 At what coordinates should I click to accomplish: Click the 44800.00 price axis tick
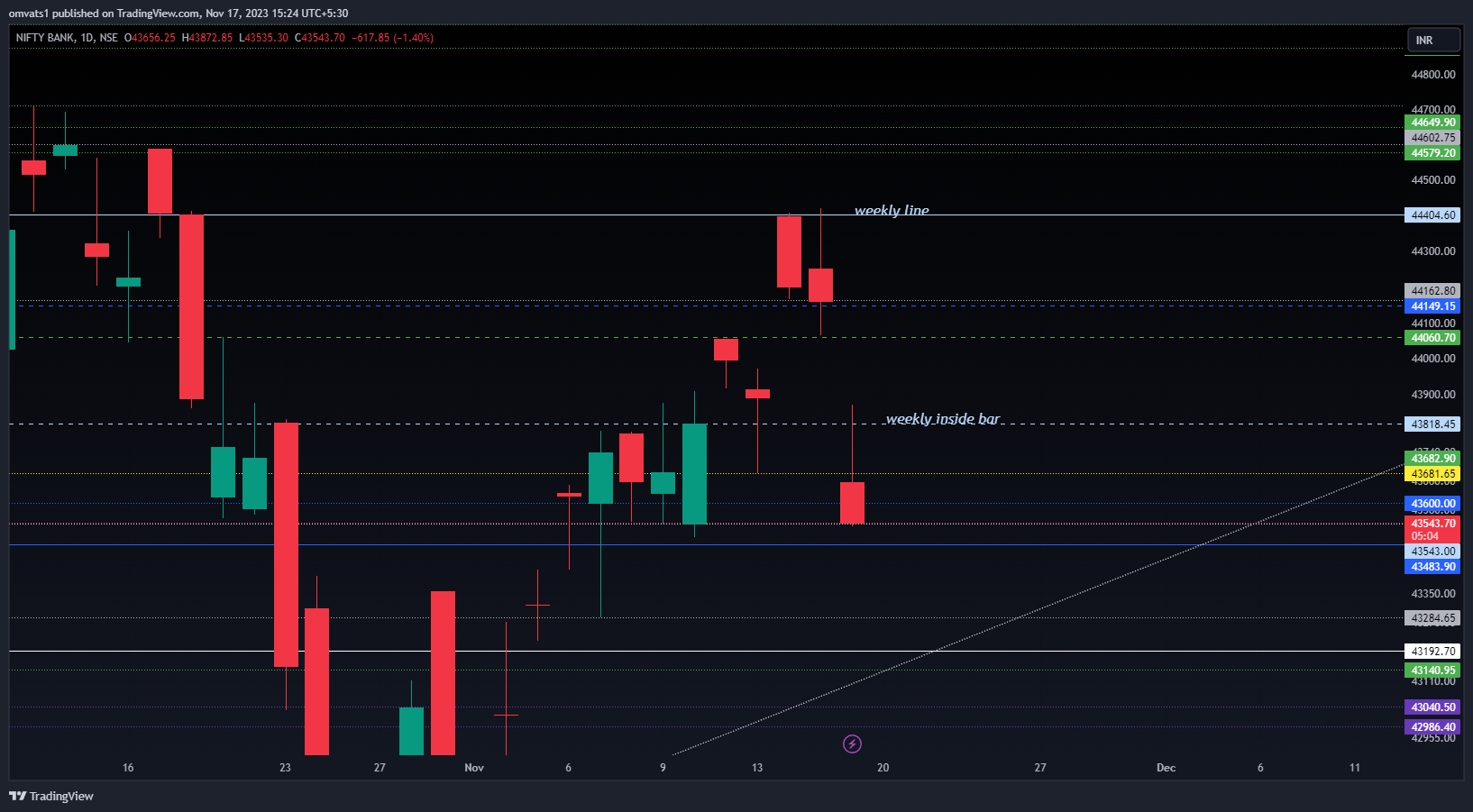click(x=1433, y=75)
